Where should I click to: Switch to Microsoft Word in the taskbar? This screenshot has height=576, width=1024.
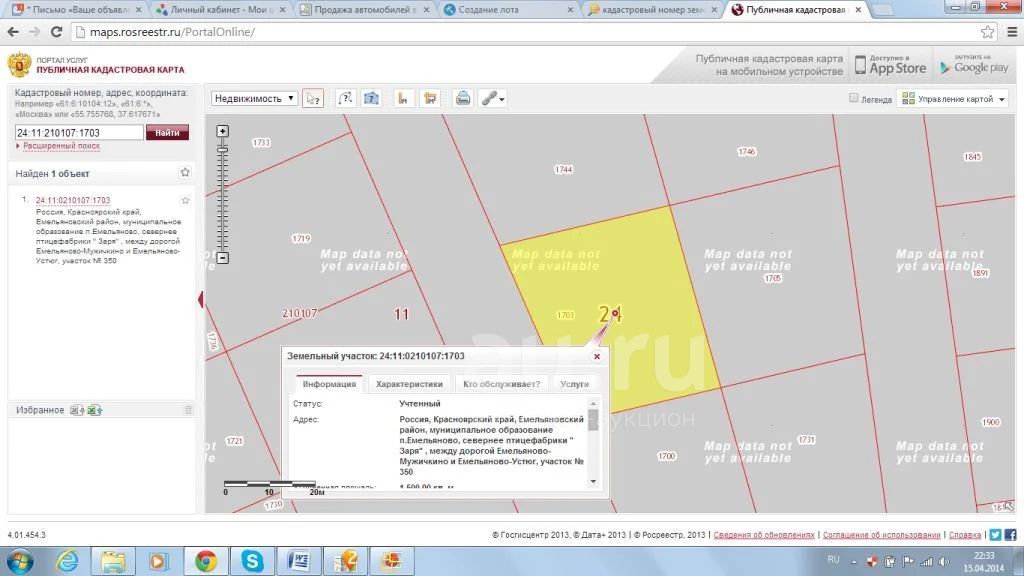tap(298, 562)
